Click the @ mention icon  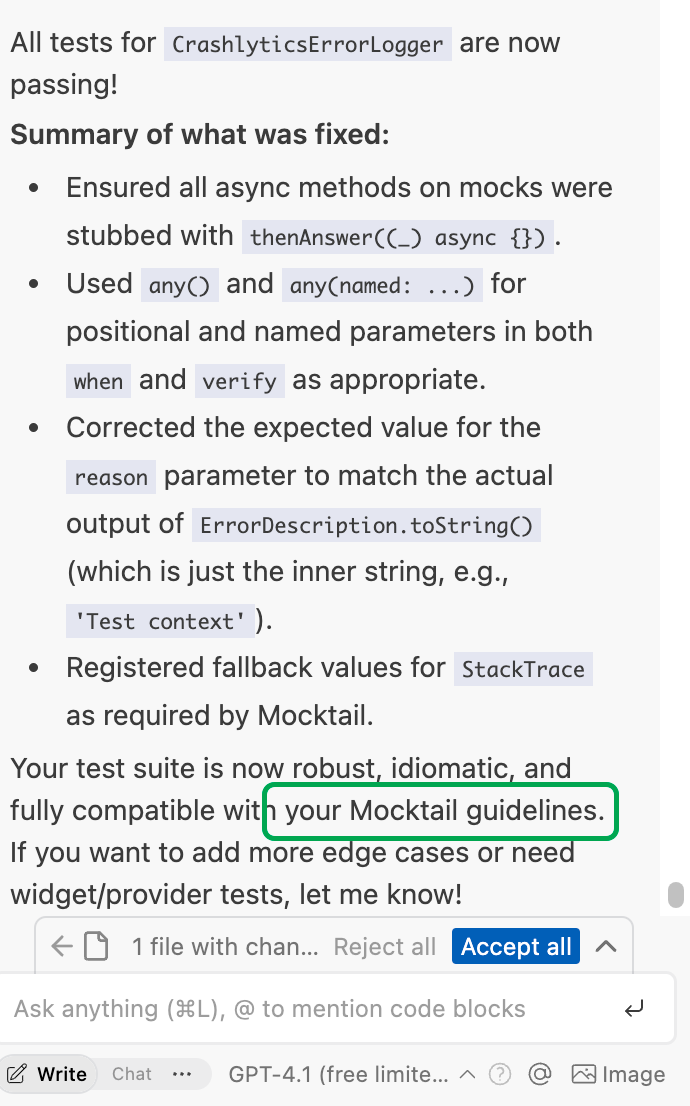coord(540,1075)
